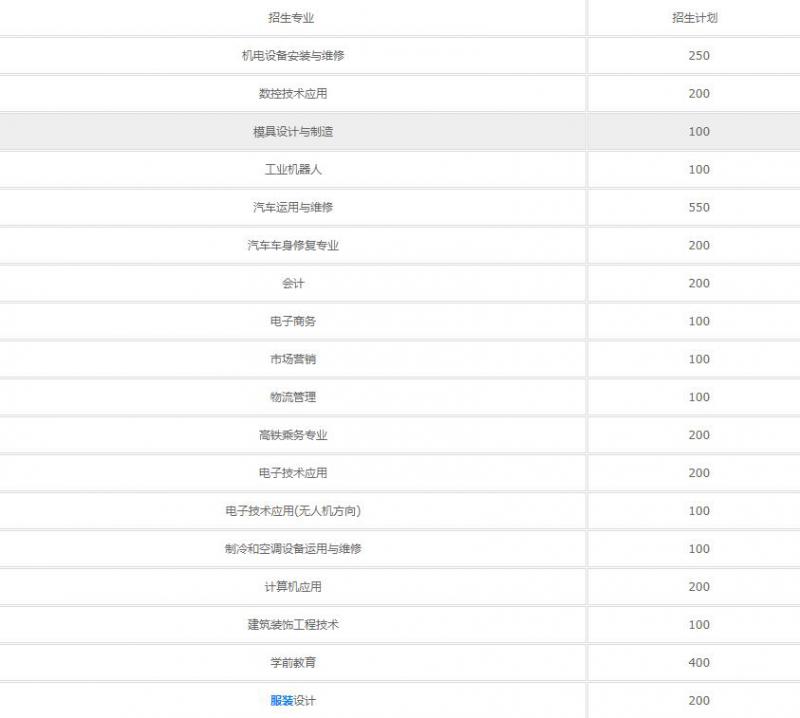Select the 机电设备安装与维修 major cell
This screenshot has width=800, height=718.
[x=292, y=56]
